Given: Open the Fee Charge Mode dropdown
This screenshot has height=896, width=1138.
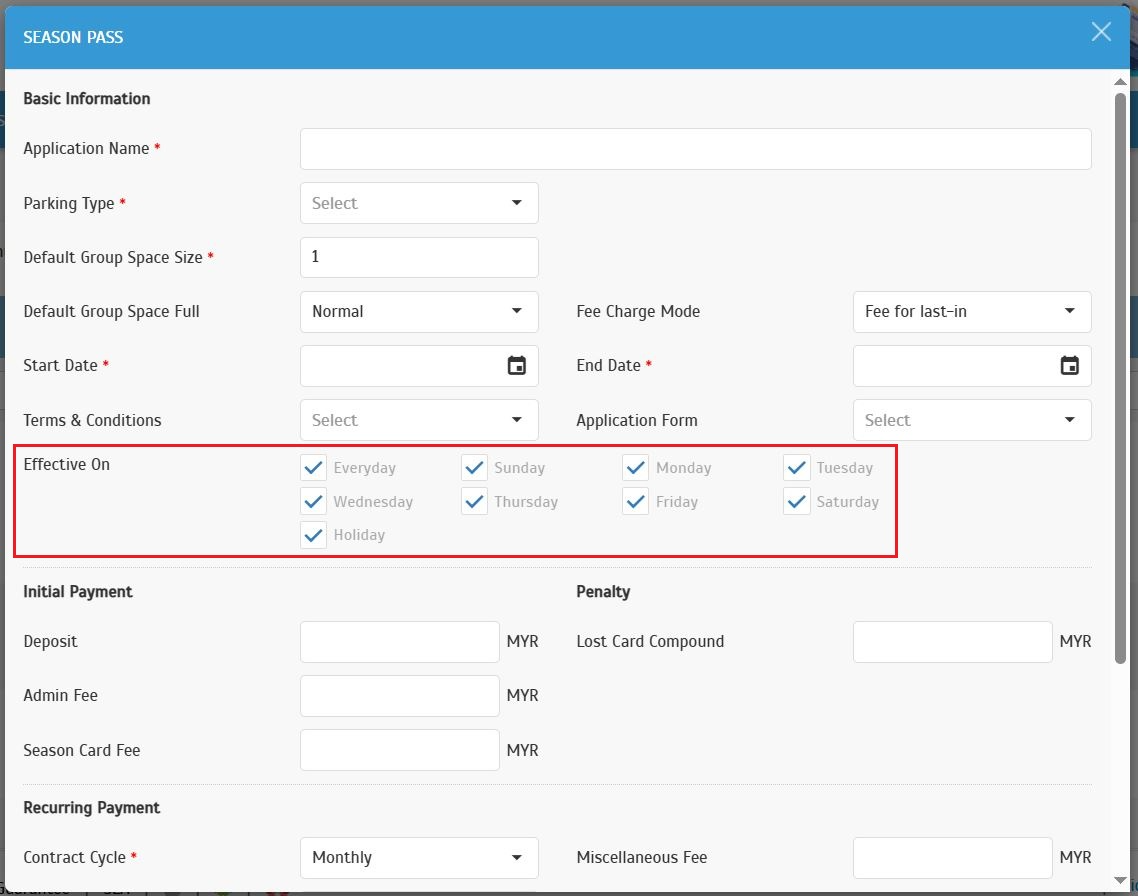Looking at the screenshot, I should 971,311.
